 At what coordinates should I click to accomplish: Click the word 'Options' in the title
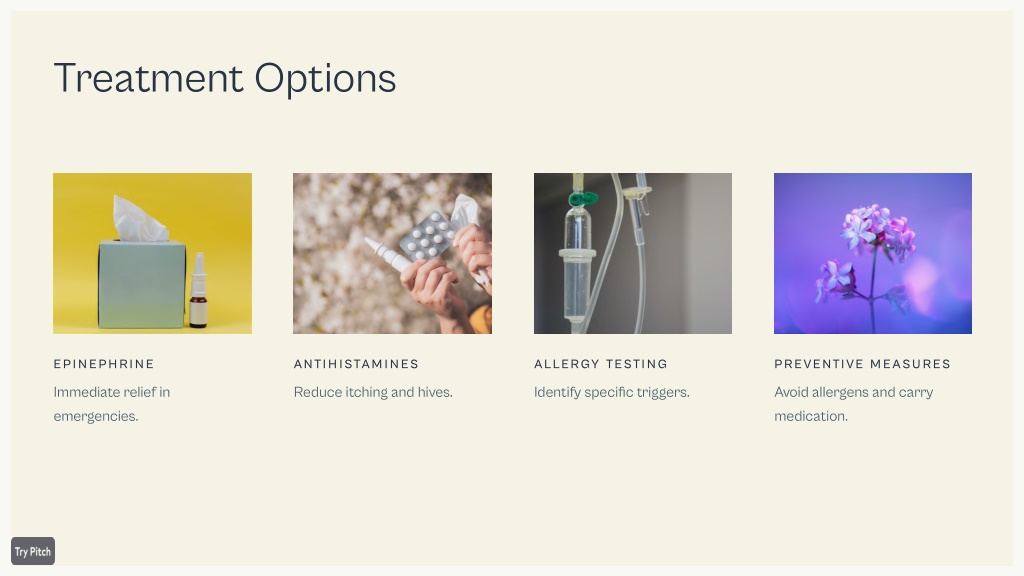click(x=325, y=79)
